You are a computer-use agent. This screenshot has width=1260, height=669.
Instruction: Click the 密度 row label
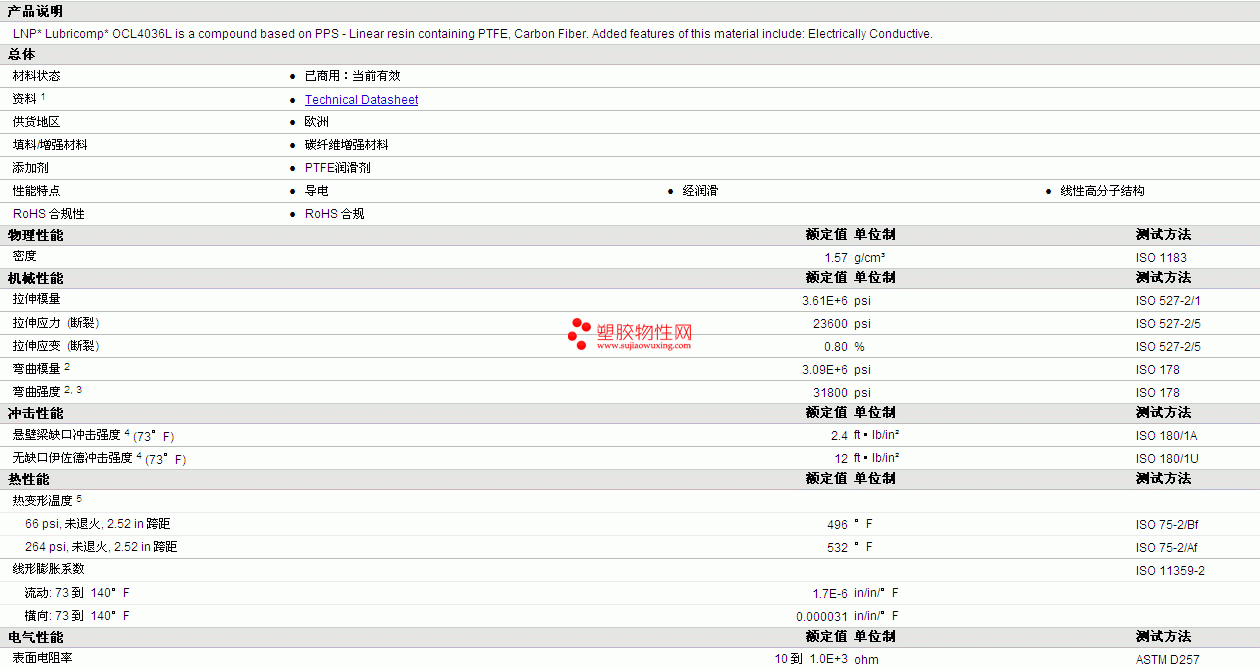pyautogui.click(x=25, y=257)
